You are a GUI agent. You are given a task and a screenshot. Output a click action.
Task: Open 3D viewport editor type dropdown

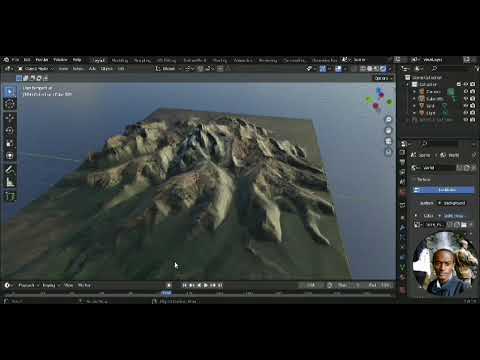[x=8, y=69]
